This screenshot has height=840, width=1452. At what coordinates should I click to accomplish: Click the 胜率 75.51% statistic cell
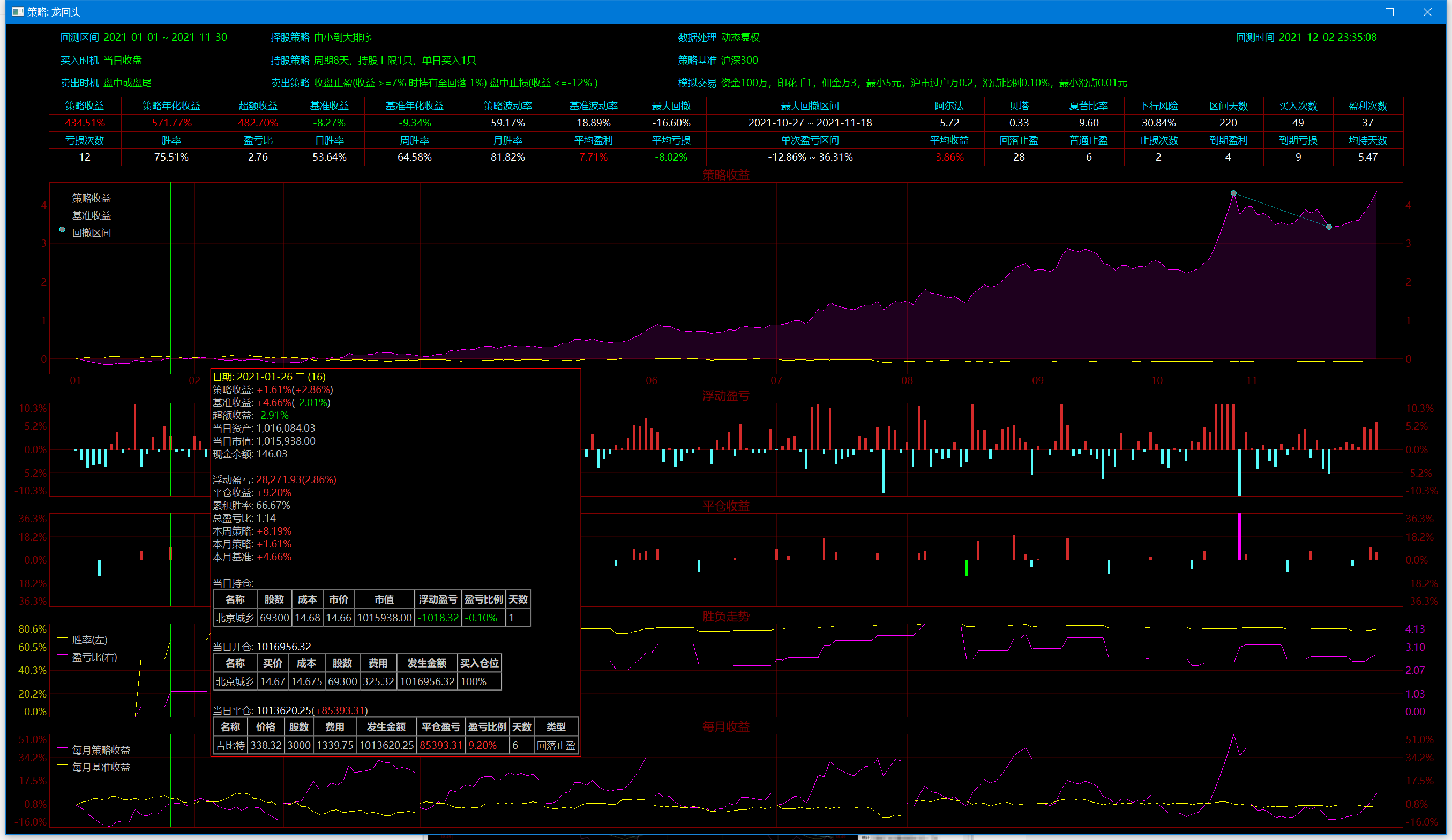tap(171, 157)
